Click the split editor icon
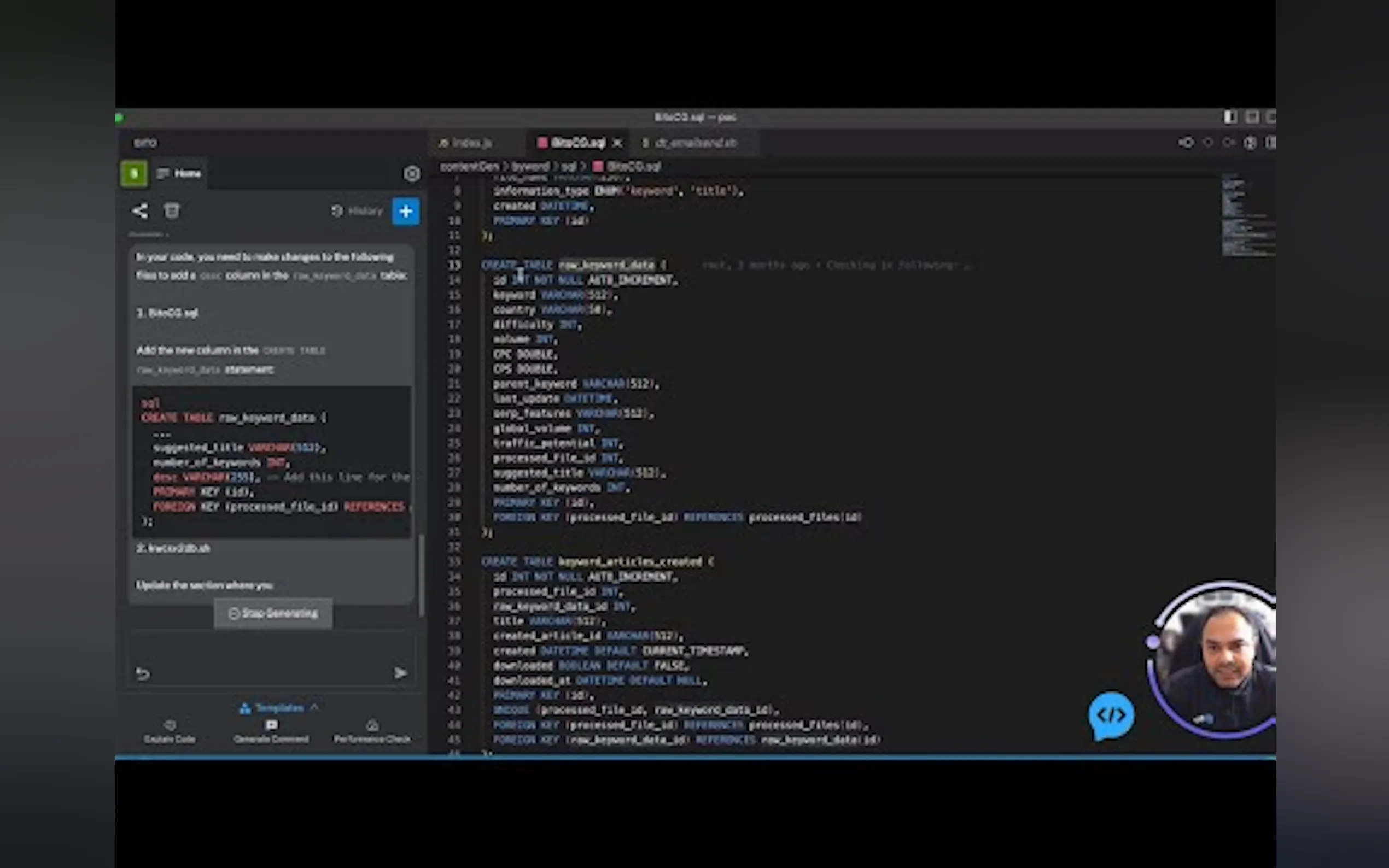Screen dimensions: 1389x868 click(1270, 142)
